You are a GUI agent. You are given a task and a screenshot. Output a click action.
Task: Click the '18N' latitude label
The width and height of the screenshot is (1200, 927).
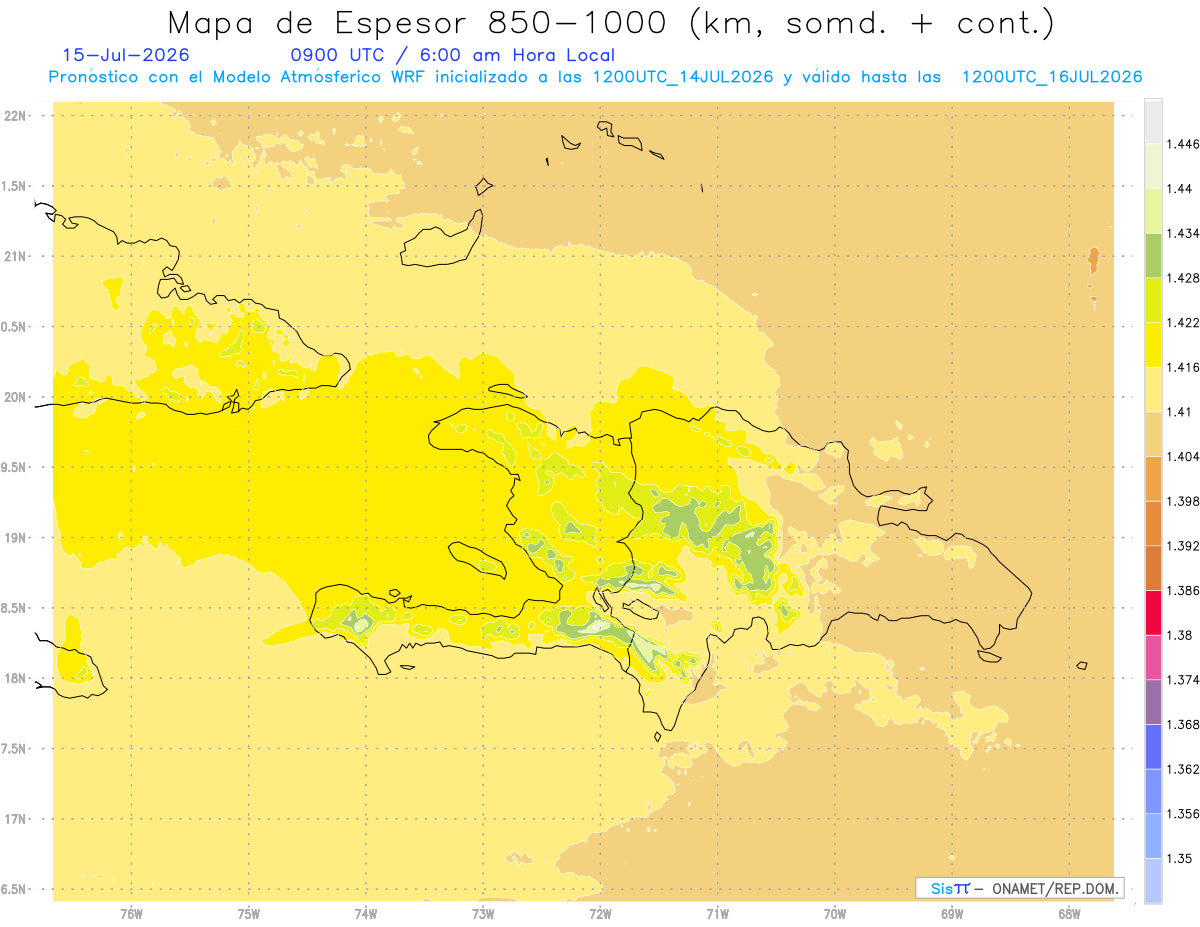(x=16, y=679)
